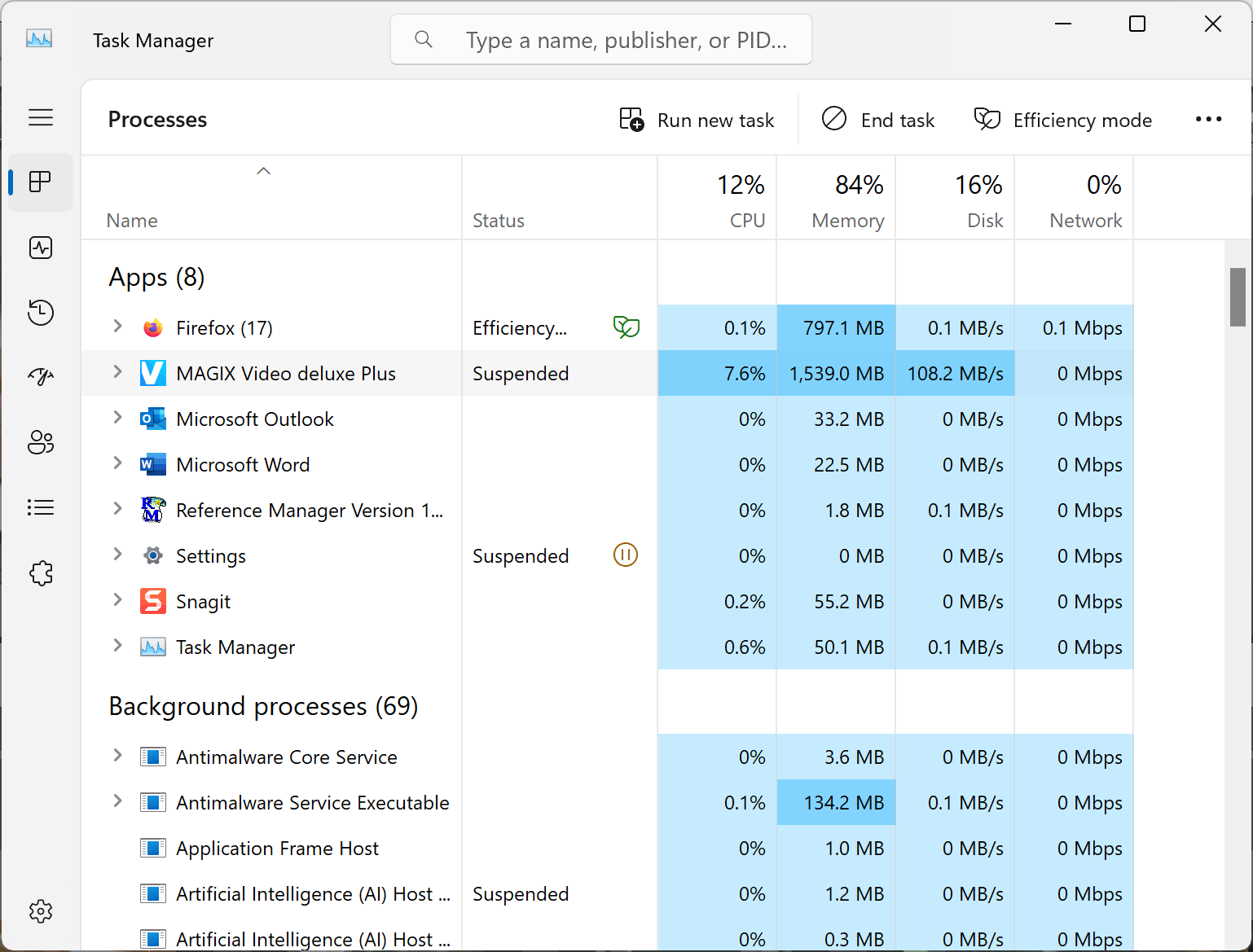Image resolution: width=1253 pixels, height=952 pixels.
Task: Select the Microsoft Outlook process name
Action: (255, 419)
